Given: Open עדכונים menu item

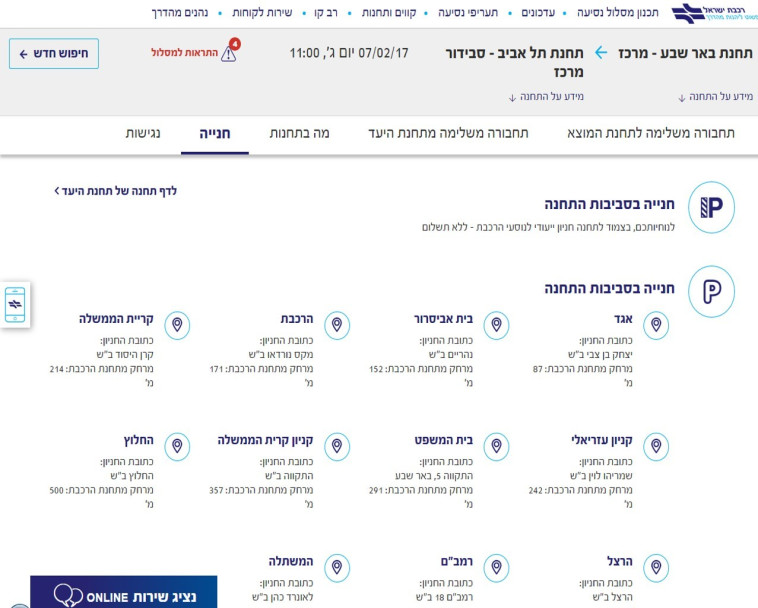Looking at the screenshot, I should [538, 13].
